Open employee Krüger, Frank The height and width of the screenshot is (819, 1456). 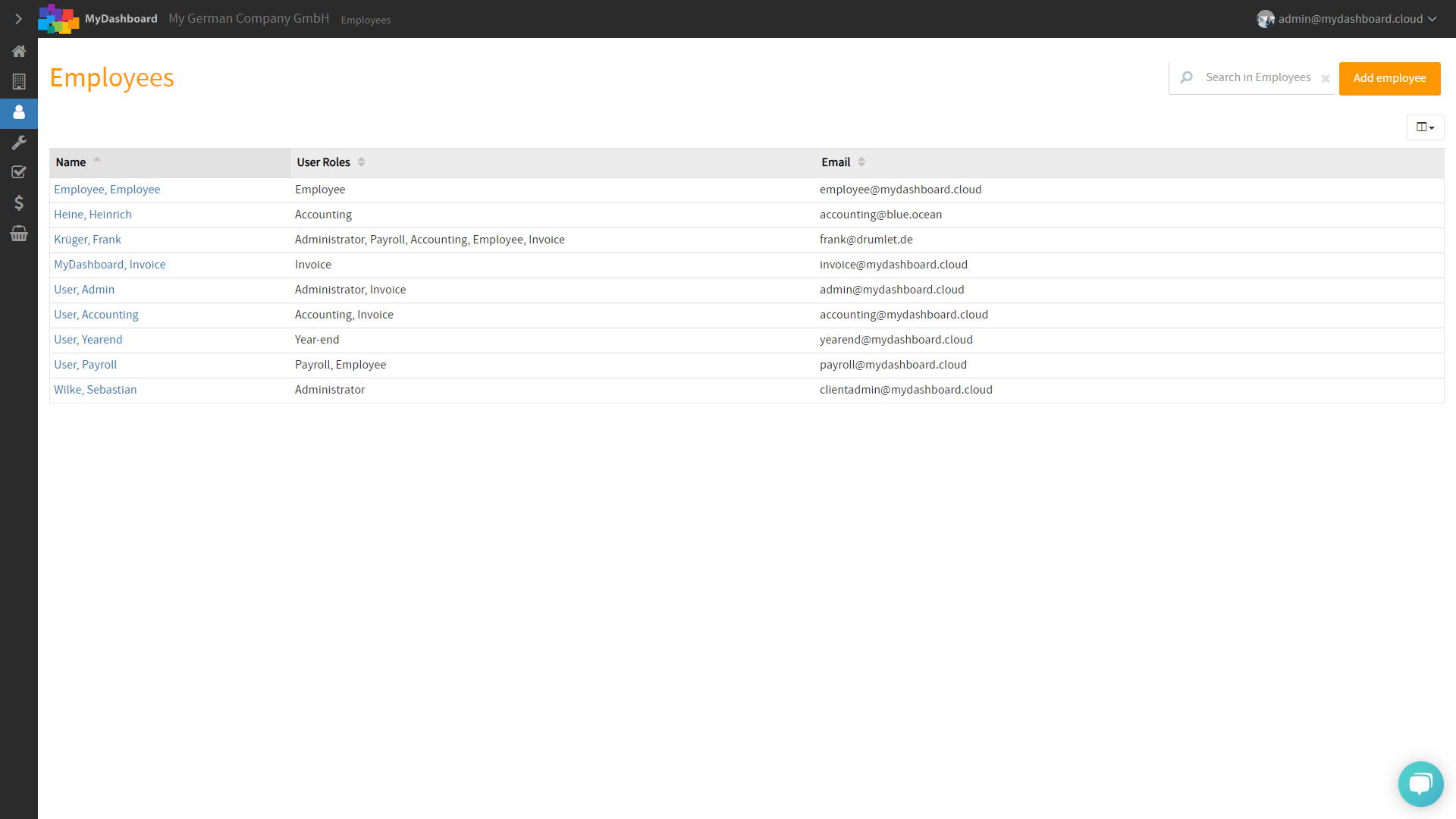point(87,240)
